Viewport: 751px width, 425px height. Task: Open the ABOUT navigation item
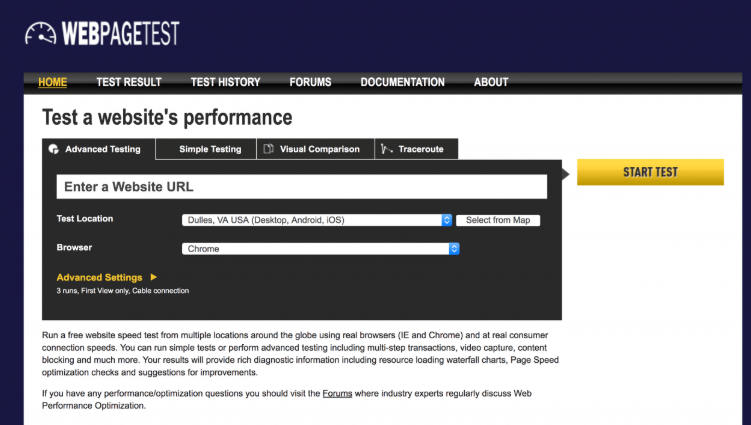491,82
